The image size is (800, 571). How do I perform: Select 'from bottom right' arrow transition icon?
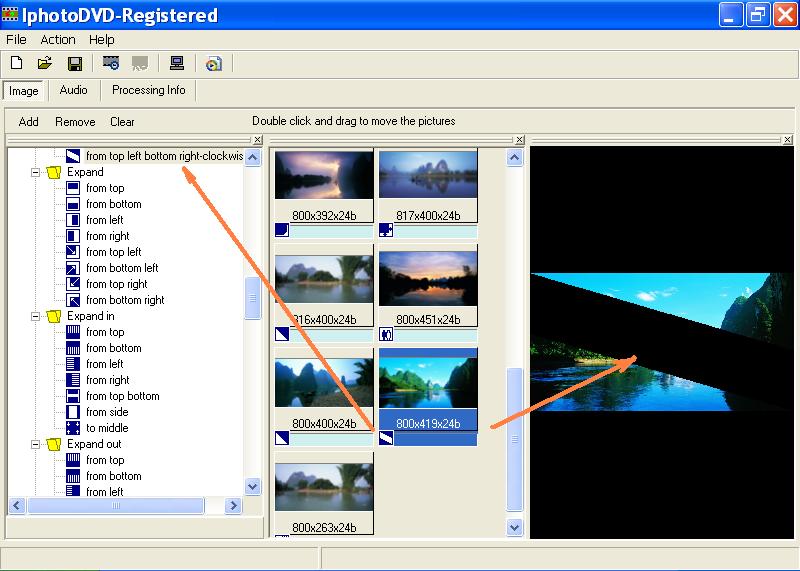point(73,300)
